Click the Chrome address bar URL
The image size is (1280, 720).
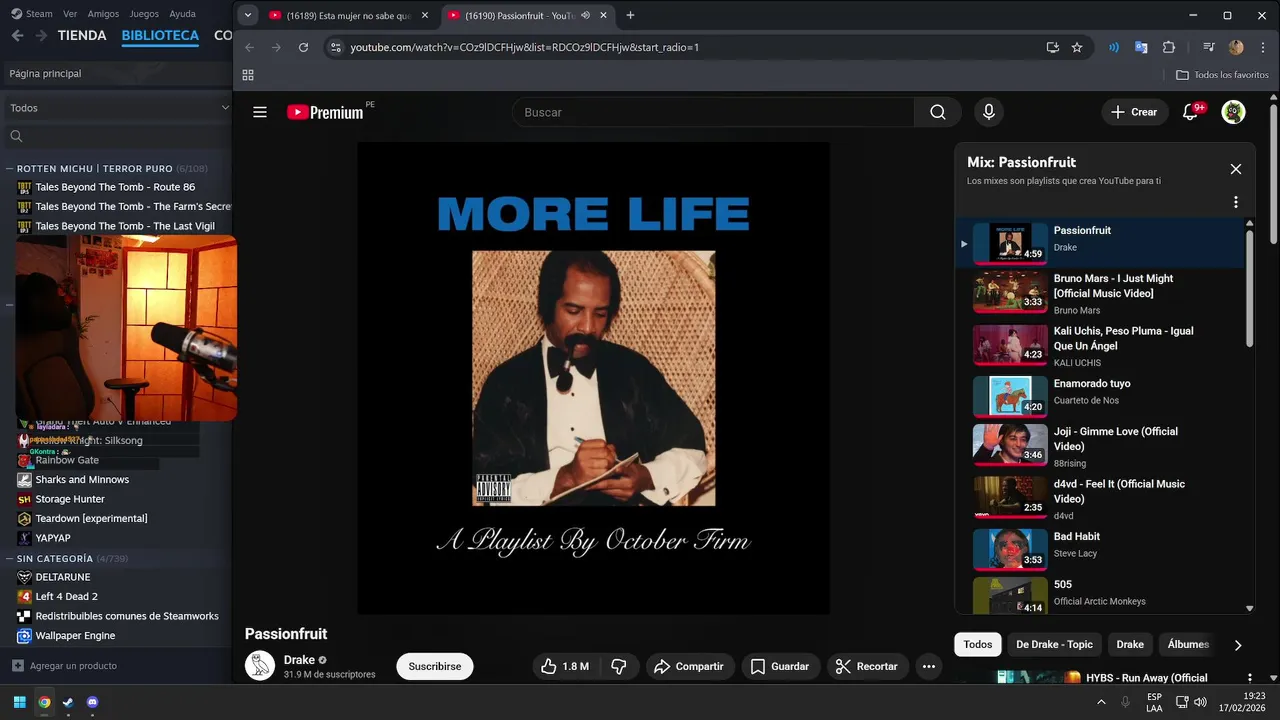tap(524, 47)
